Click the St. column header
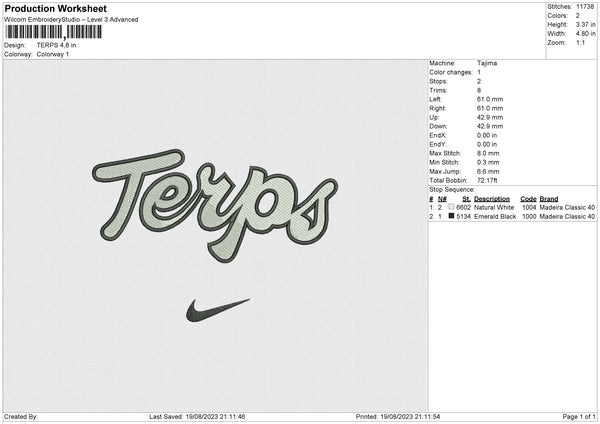This screenshot has height=424, width=600. point(466,199)
